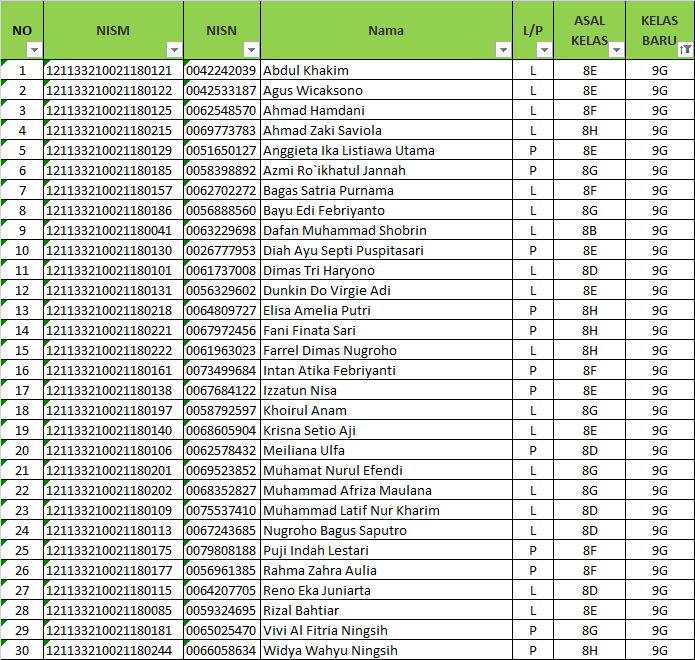Select Azmi Ro`ikhatul Jannah cell
Viewport: 695px width, 660px height.
(x=386, y=171)
